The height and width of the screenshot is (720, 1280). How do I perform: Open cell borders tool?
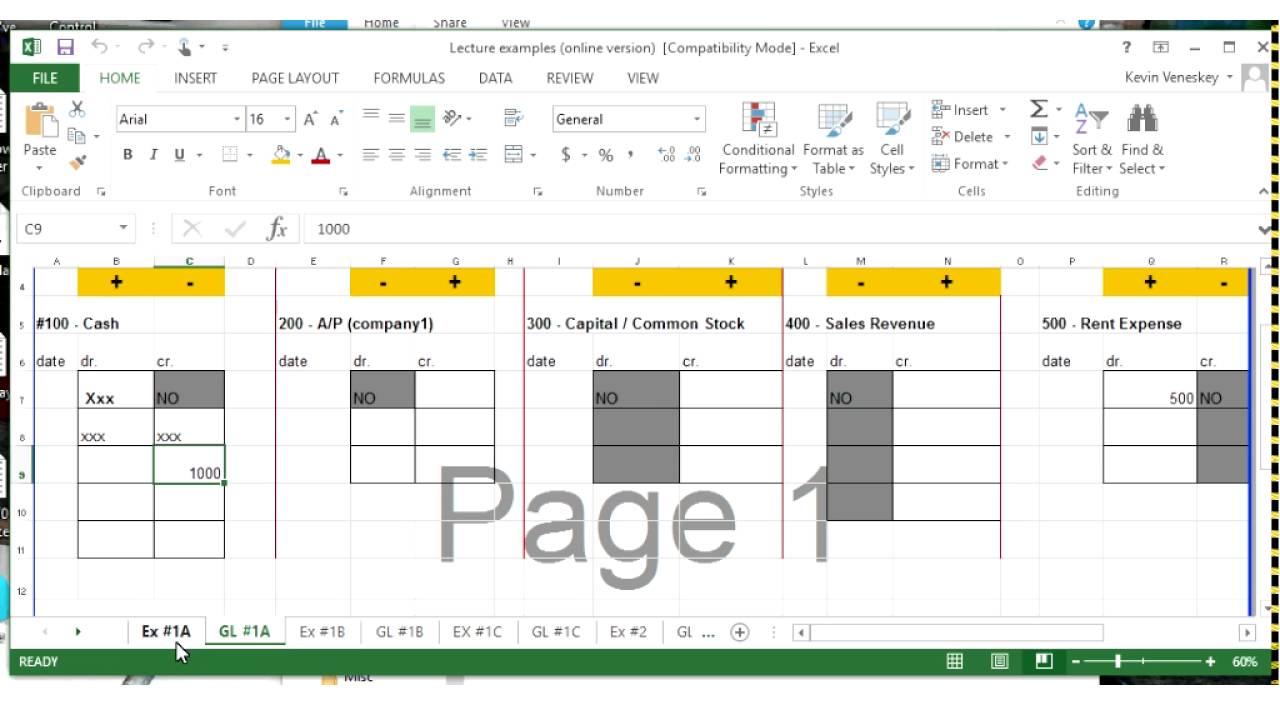coord(231,154)
